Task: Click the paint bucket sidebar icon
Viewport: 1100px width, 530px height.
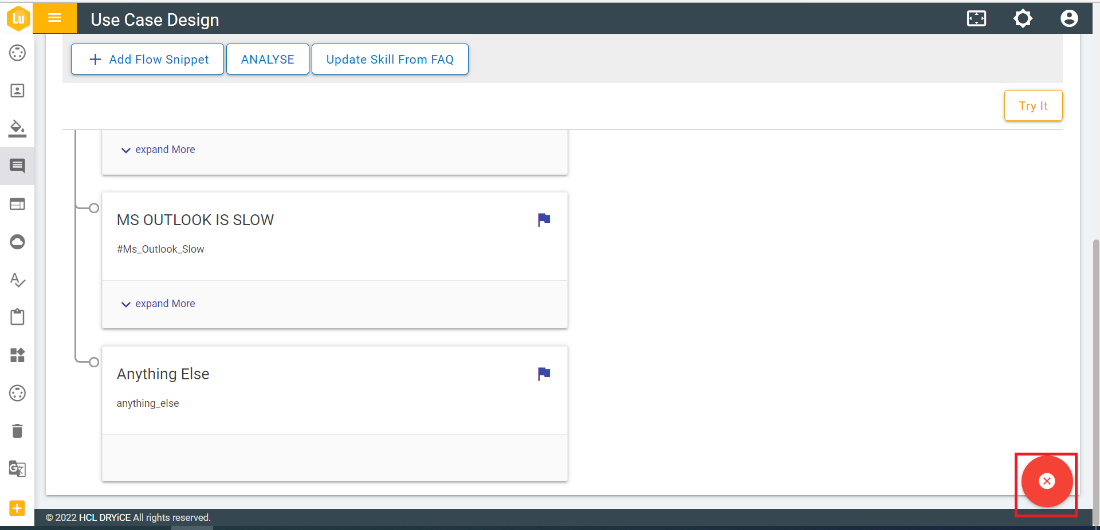Action: tap(17, 128)
